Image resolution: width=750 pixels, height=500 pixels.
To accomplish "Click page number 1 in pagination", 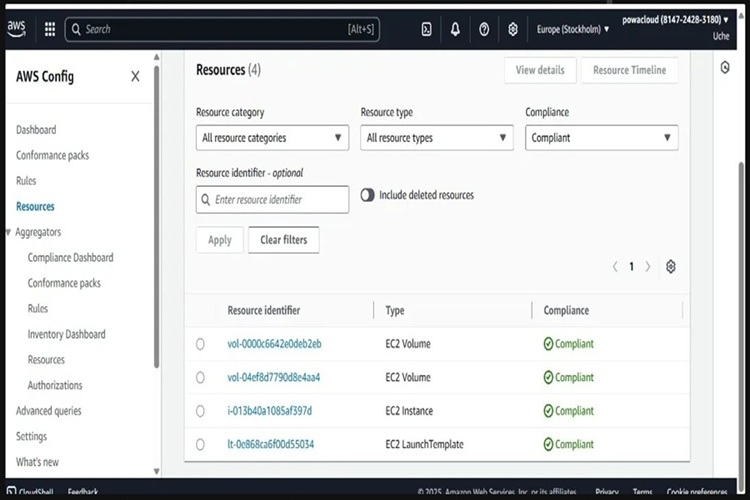I will [x=631, y=267].
